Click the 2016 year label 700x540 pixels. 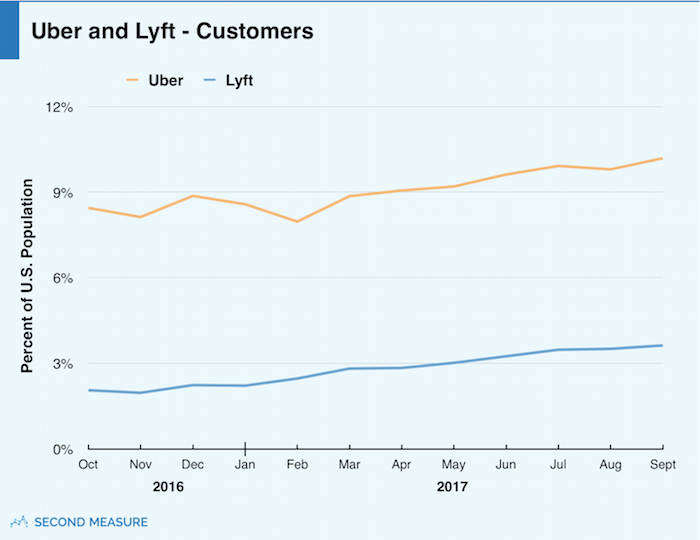tap(168, 486)
